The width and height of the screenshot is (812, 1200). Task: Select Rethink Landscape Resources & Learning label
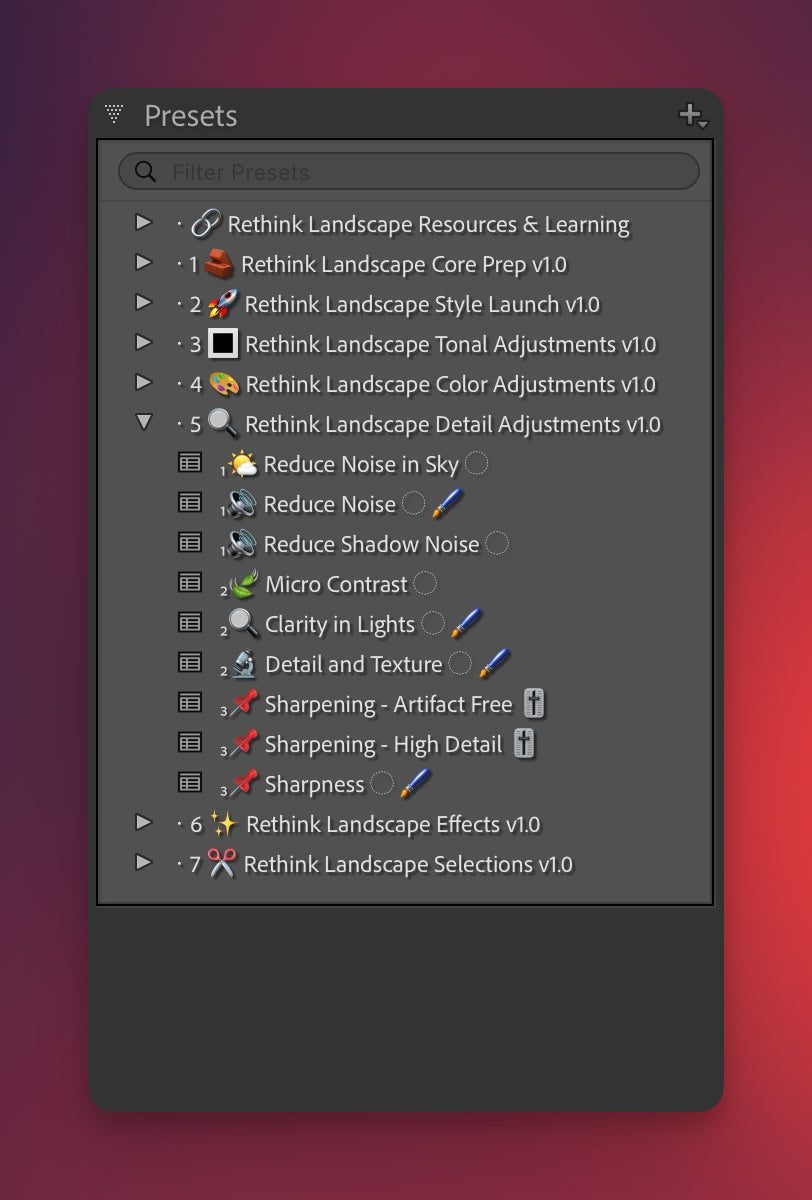[429, 225]
